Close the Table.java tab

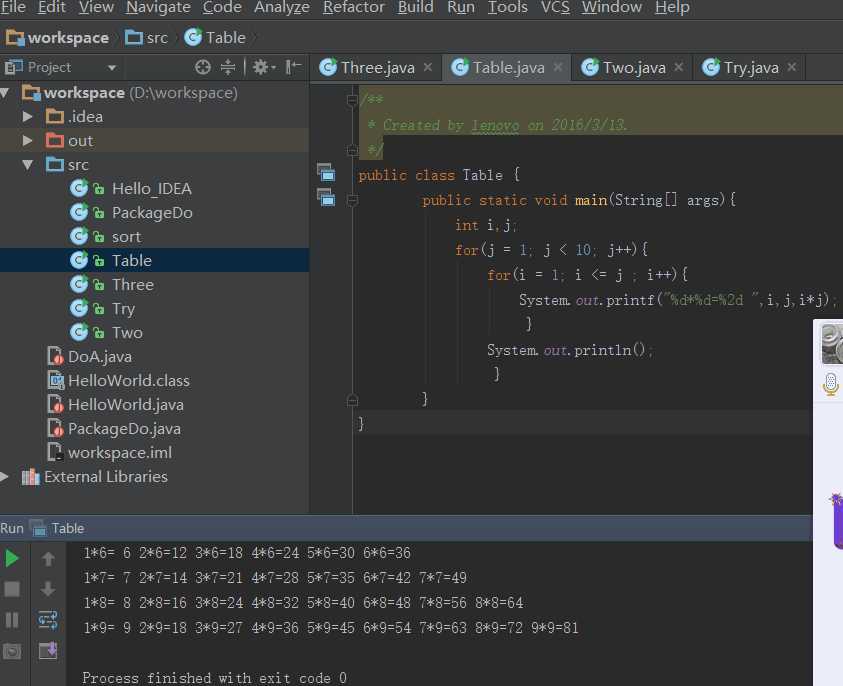558,67
